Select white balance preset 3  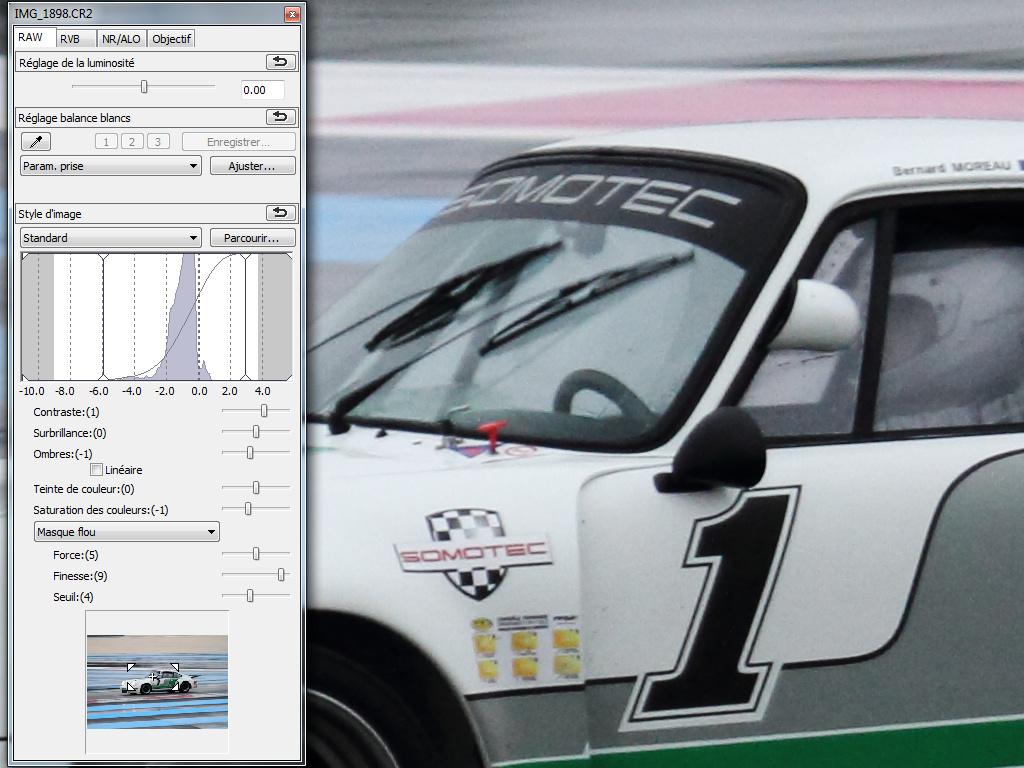click(158, 142)
